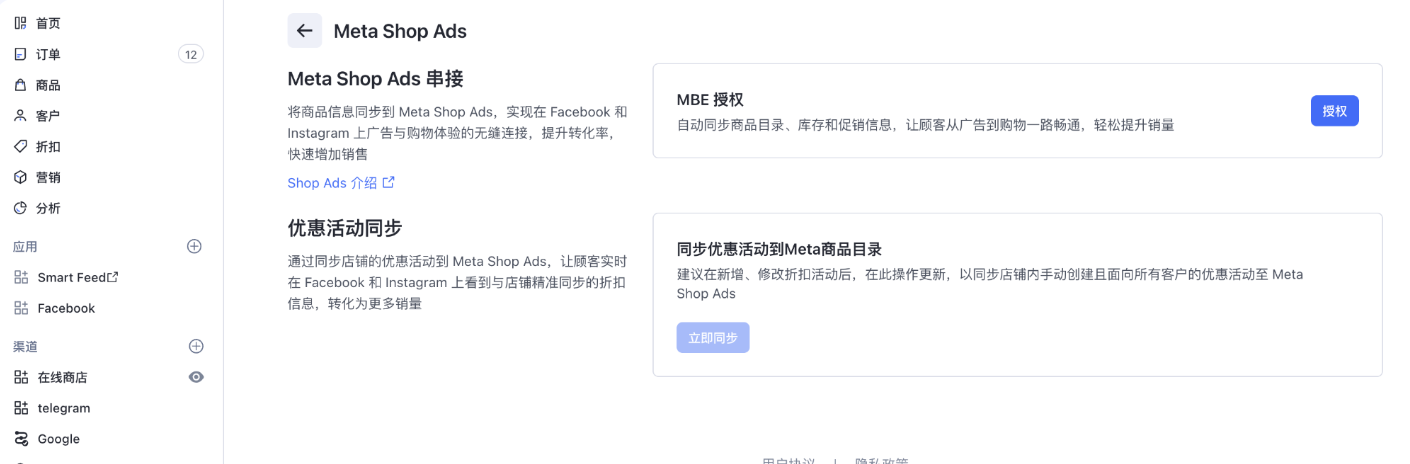This screenshot has height=464, width=1410.
Task: Click the 在线商店 online store icon
Action: click(x=21, y=377)
